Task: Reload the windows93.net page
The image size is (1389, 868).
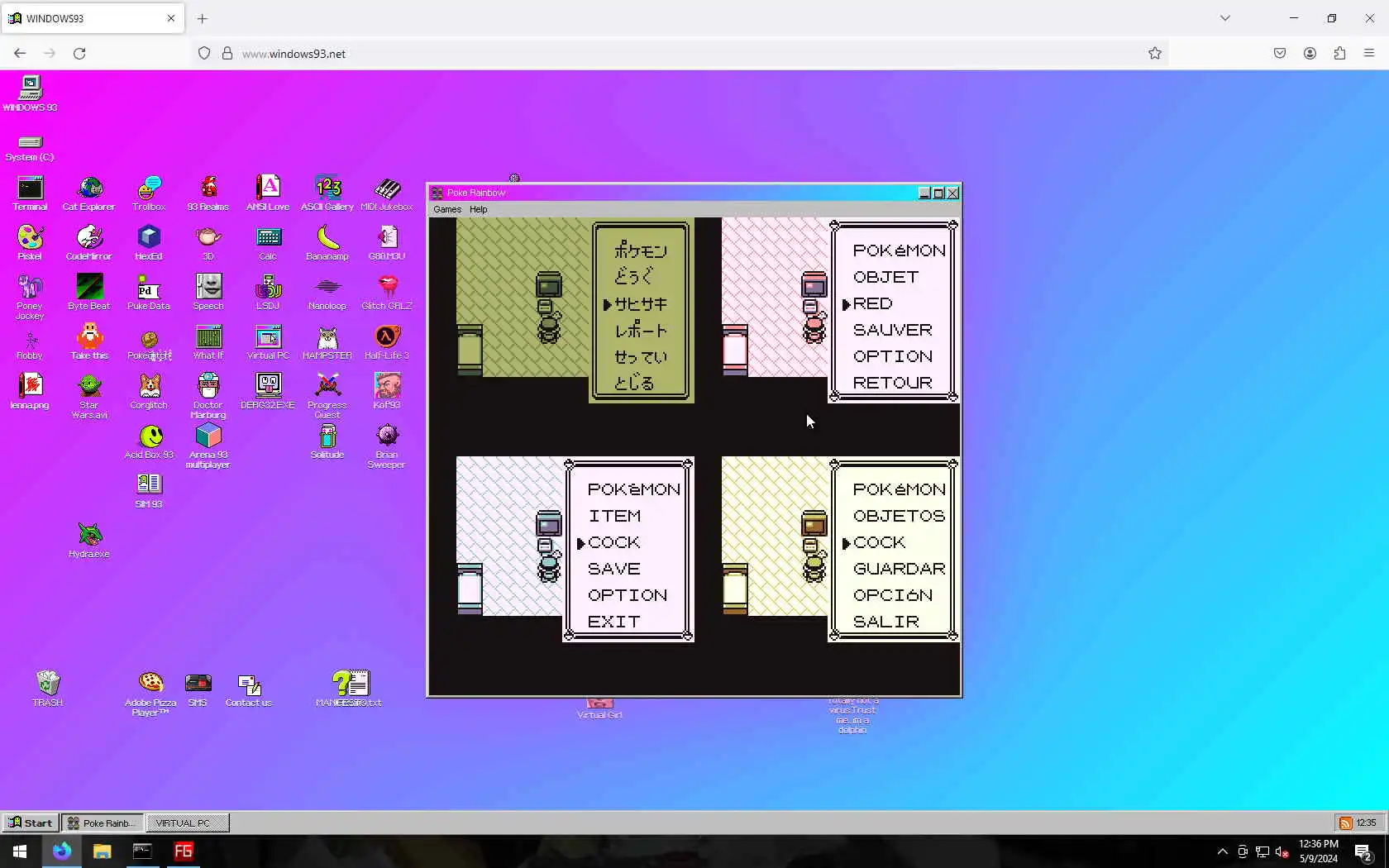Action: coord(79,54)
